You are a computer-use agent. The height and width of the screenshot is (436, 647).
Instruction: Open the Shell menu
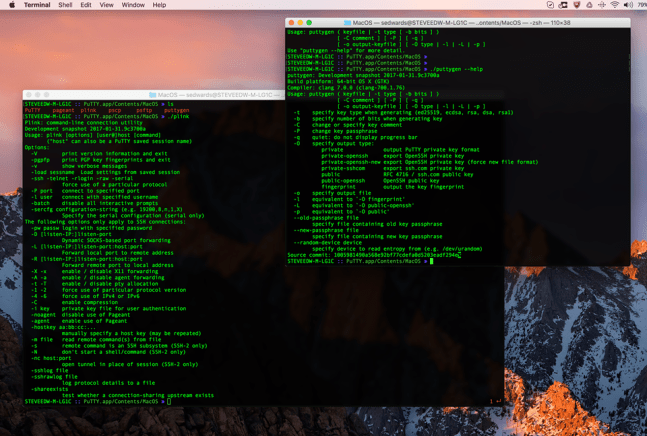[65, 5]
